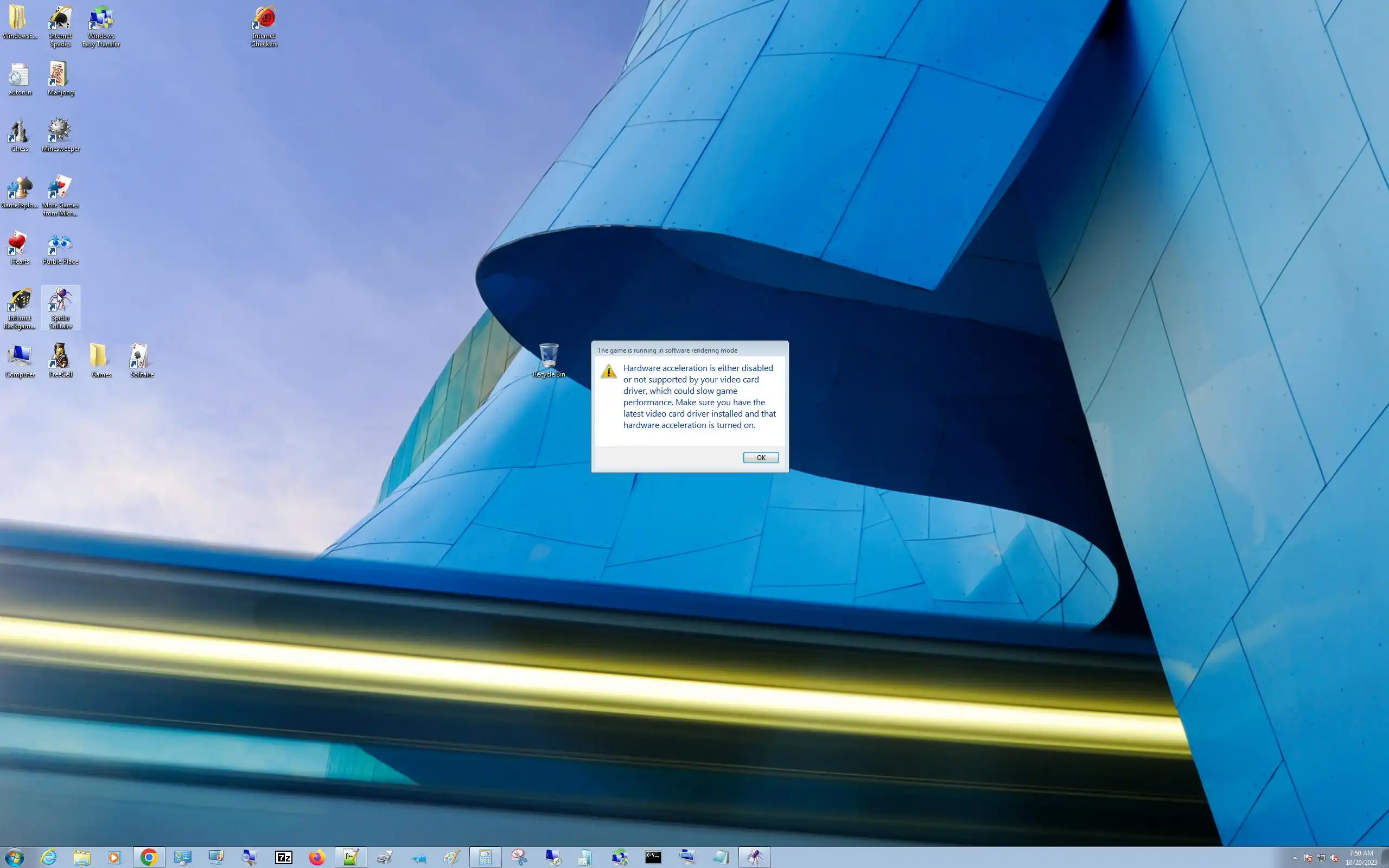Viewport: 1389px width, 868px height.
Task: Open Command Prompt from the taskbar
Action: pyautogui.click(x=653, y=857)
